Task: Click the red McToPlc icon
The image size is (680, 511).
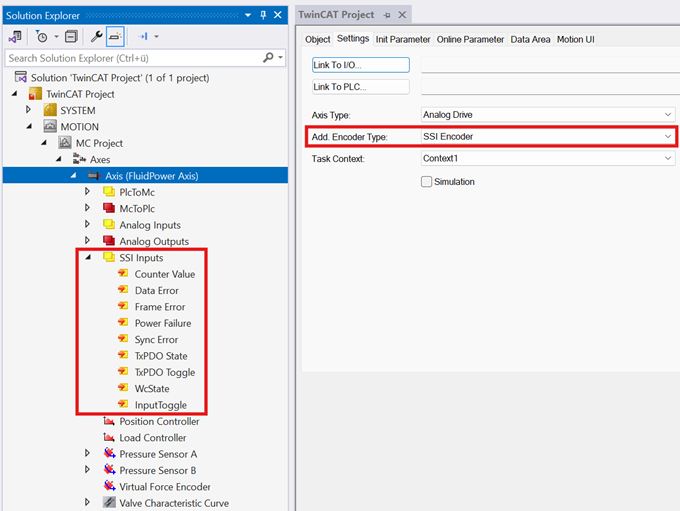Action: click(109, 208)
